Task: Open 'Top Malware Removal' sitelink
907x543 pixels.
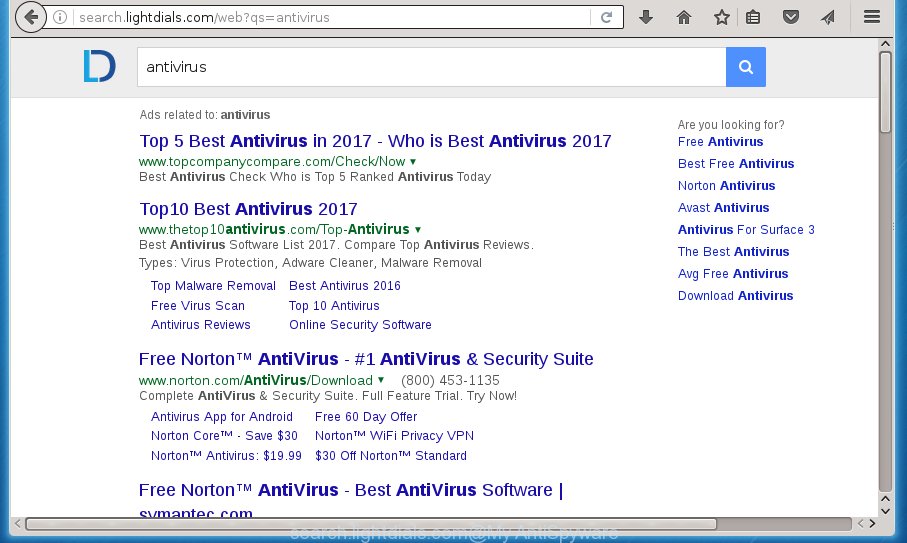Action: 213,286
